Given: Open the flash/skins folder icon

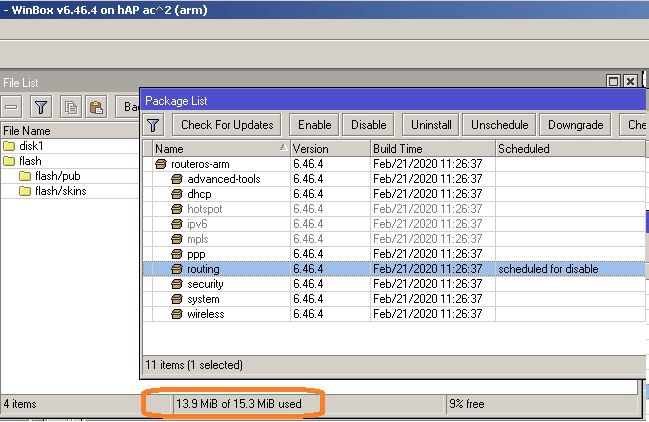Looking at the screenshot, I should tap(25, 191).
